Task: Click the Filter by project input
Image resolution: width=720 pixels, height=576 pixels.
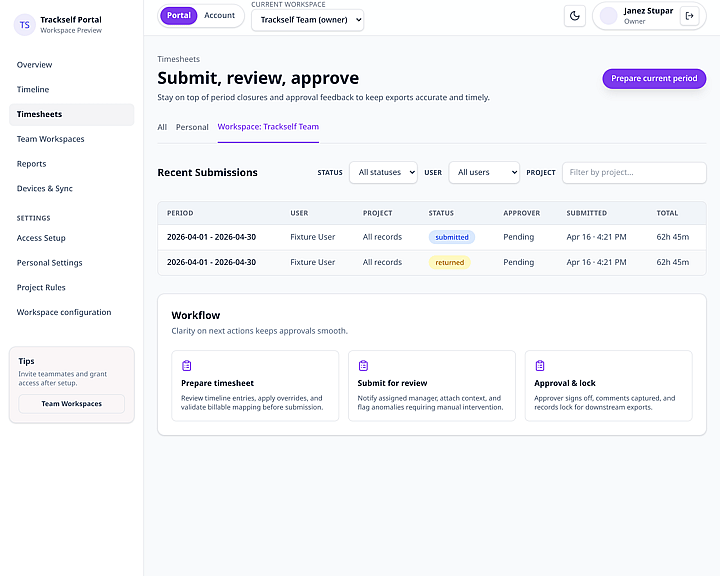Action: click(x=634, y=173)
